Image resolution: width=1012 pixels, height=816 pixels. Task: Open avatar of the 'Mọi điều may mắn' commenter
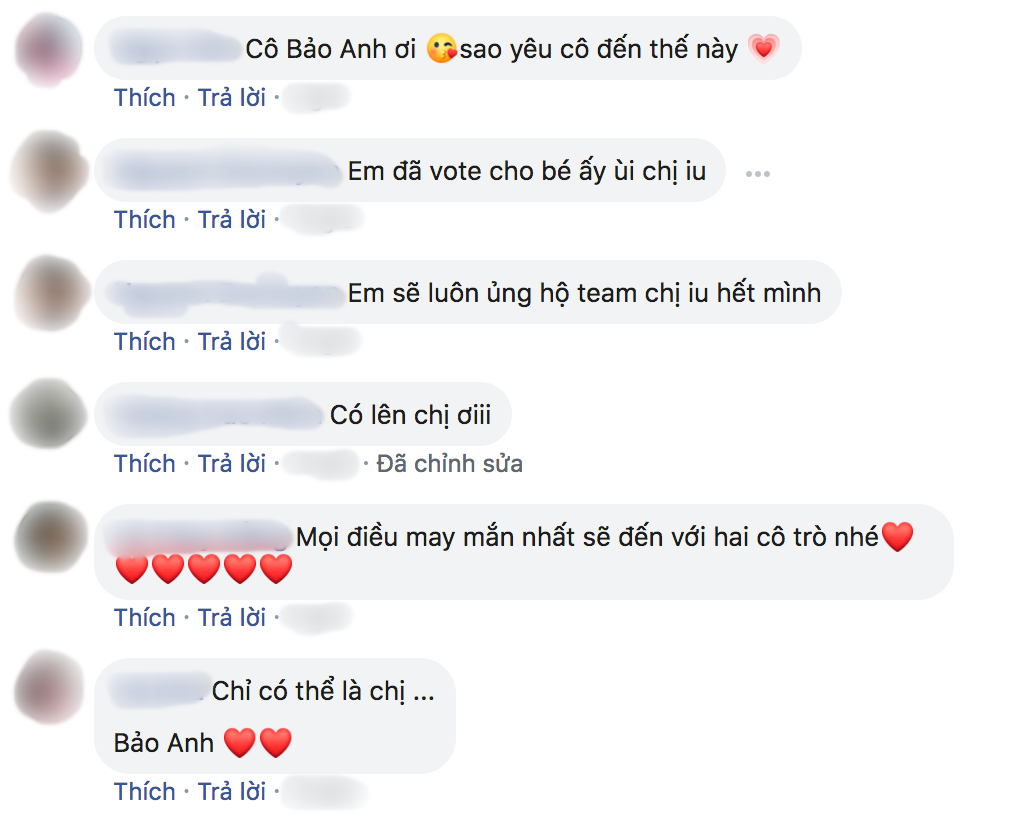click(x=50, y=538)
